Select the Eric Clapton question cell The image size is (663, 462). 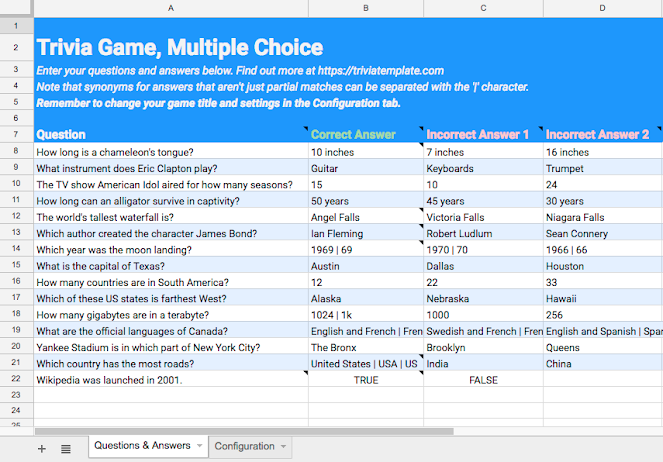[171, 168]
